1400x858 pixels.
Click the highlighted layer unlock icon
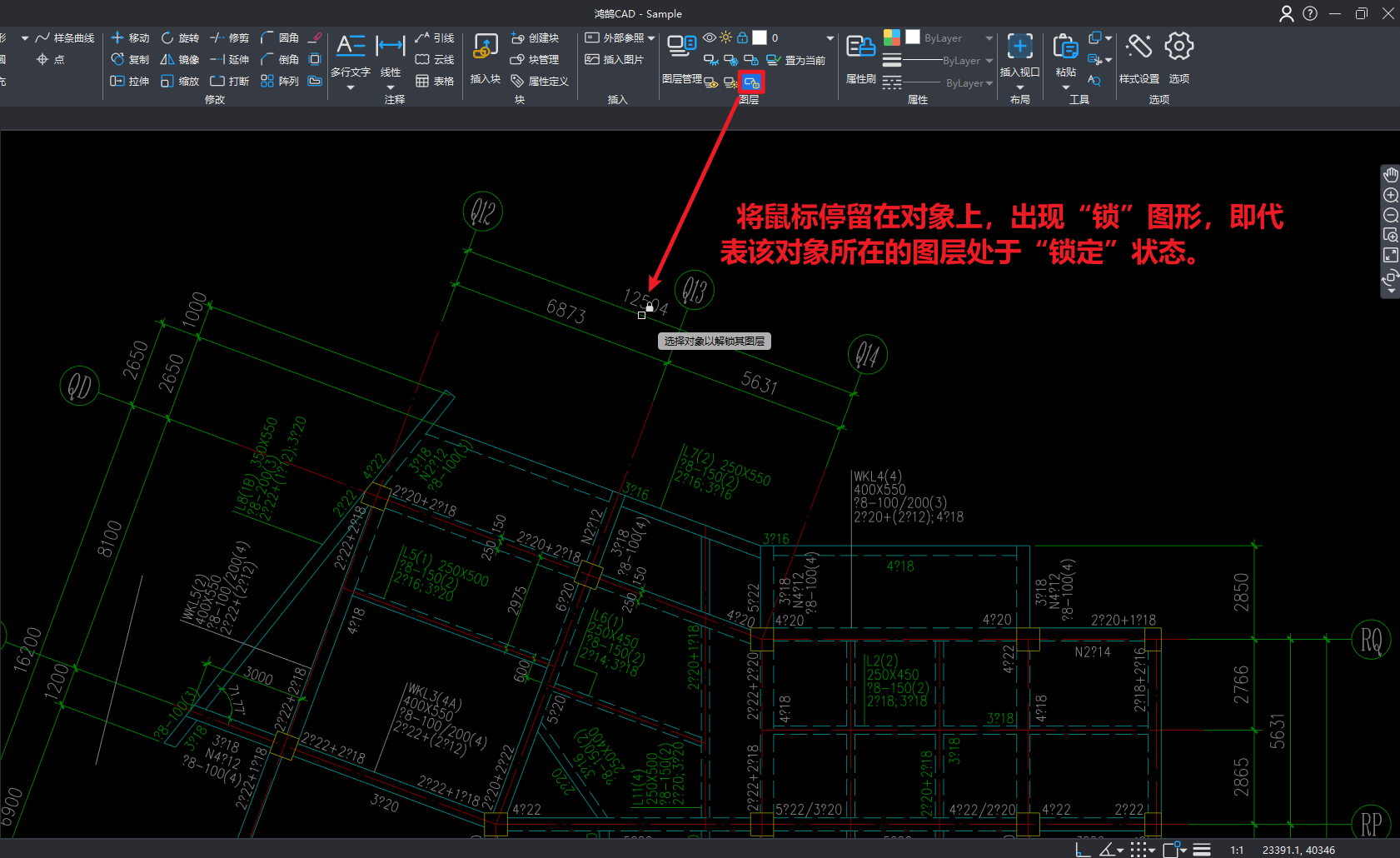tap(751, 82)
